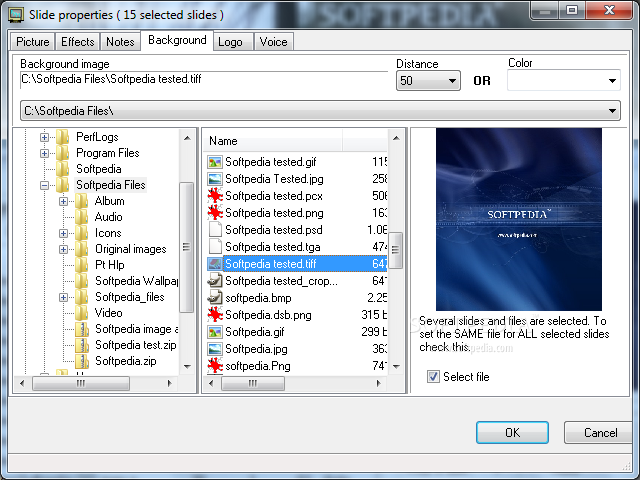
Task: Collapse the Softpedia Files folder node
Action: [44, 185]
